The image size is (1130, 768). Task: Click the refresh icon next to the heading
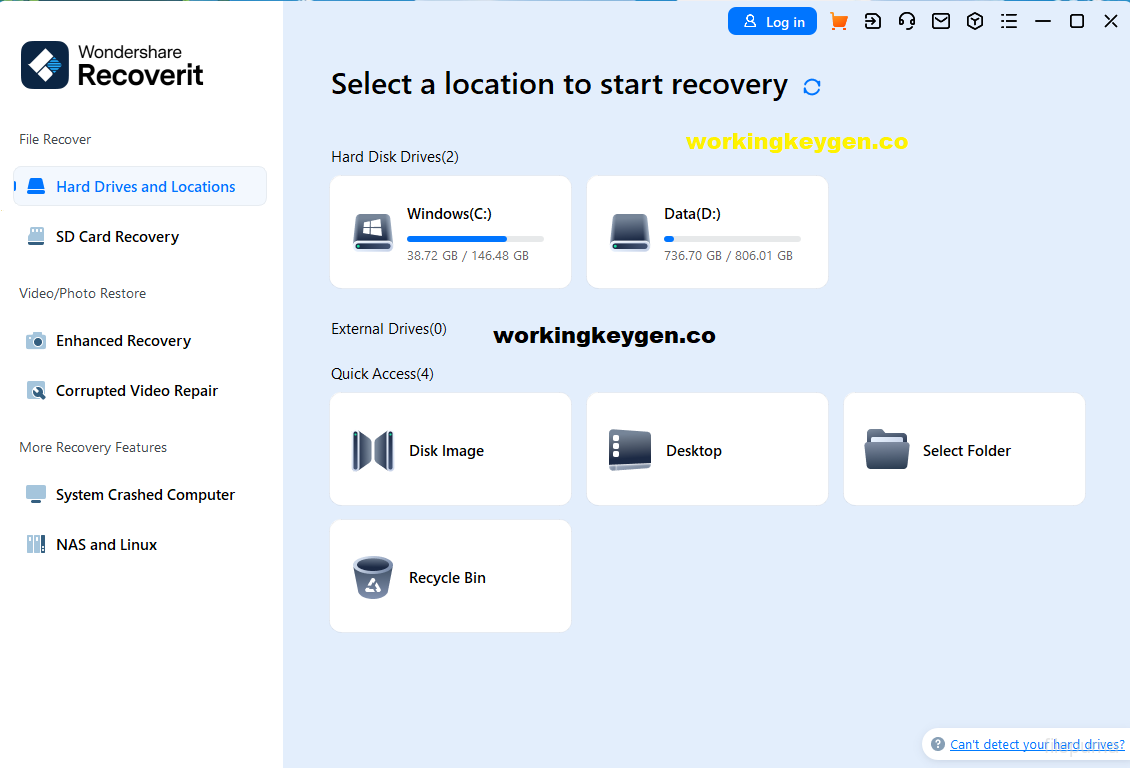[x=811, y=86]
